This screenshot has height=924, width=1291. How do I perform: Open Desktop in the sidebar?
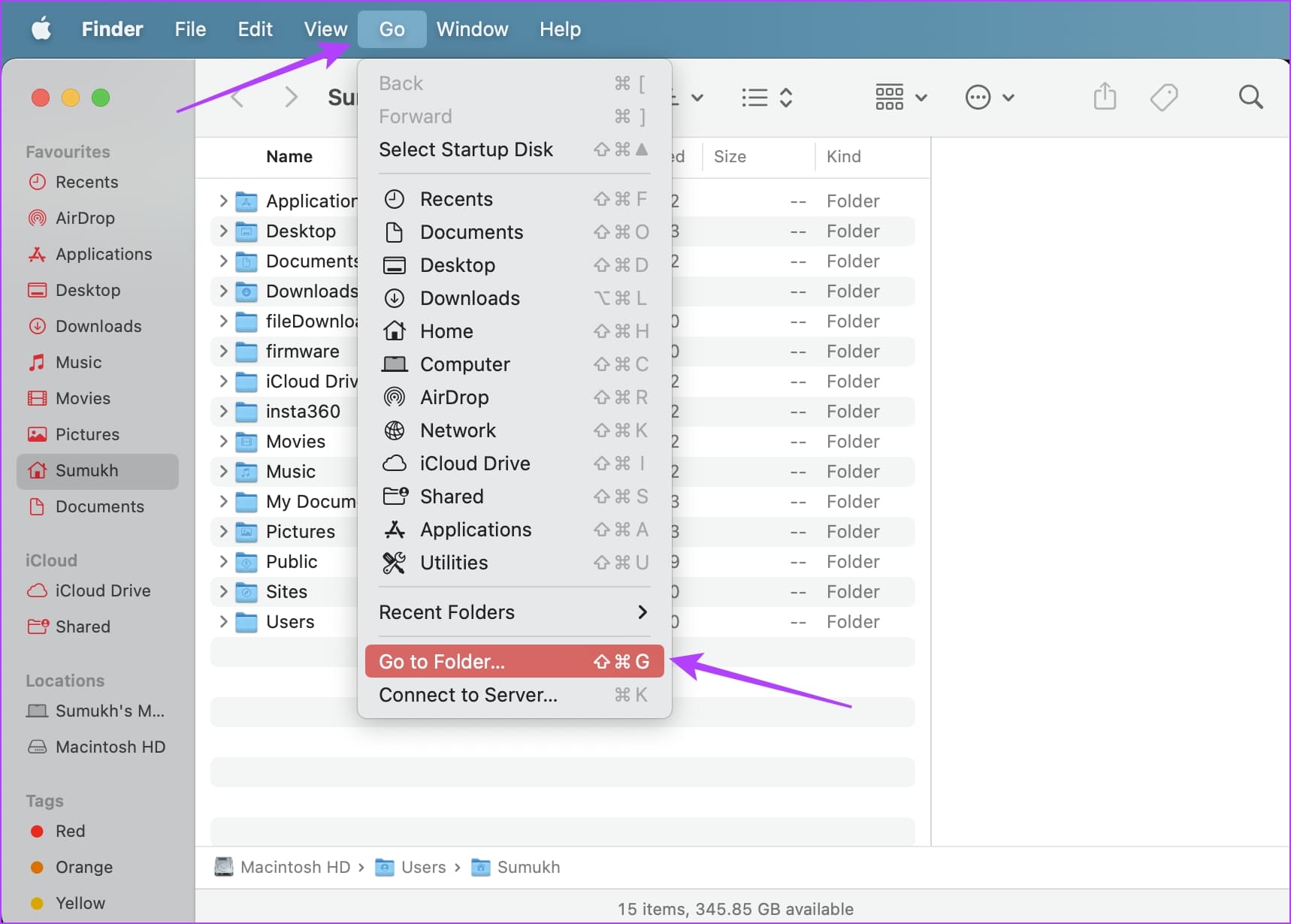click(98, 290)
